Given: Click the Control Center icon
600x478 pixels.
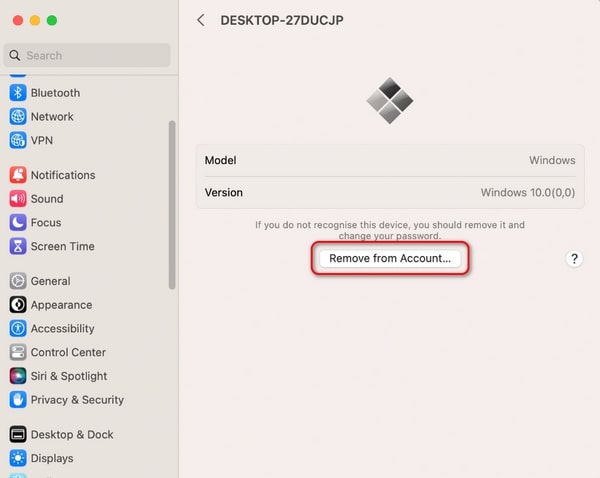Looking at the screenshot, I should (x=18, y=352).
